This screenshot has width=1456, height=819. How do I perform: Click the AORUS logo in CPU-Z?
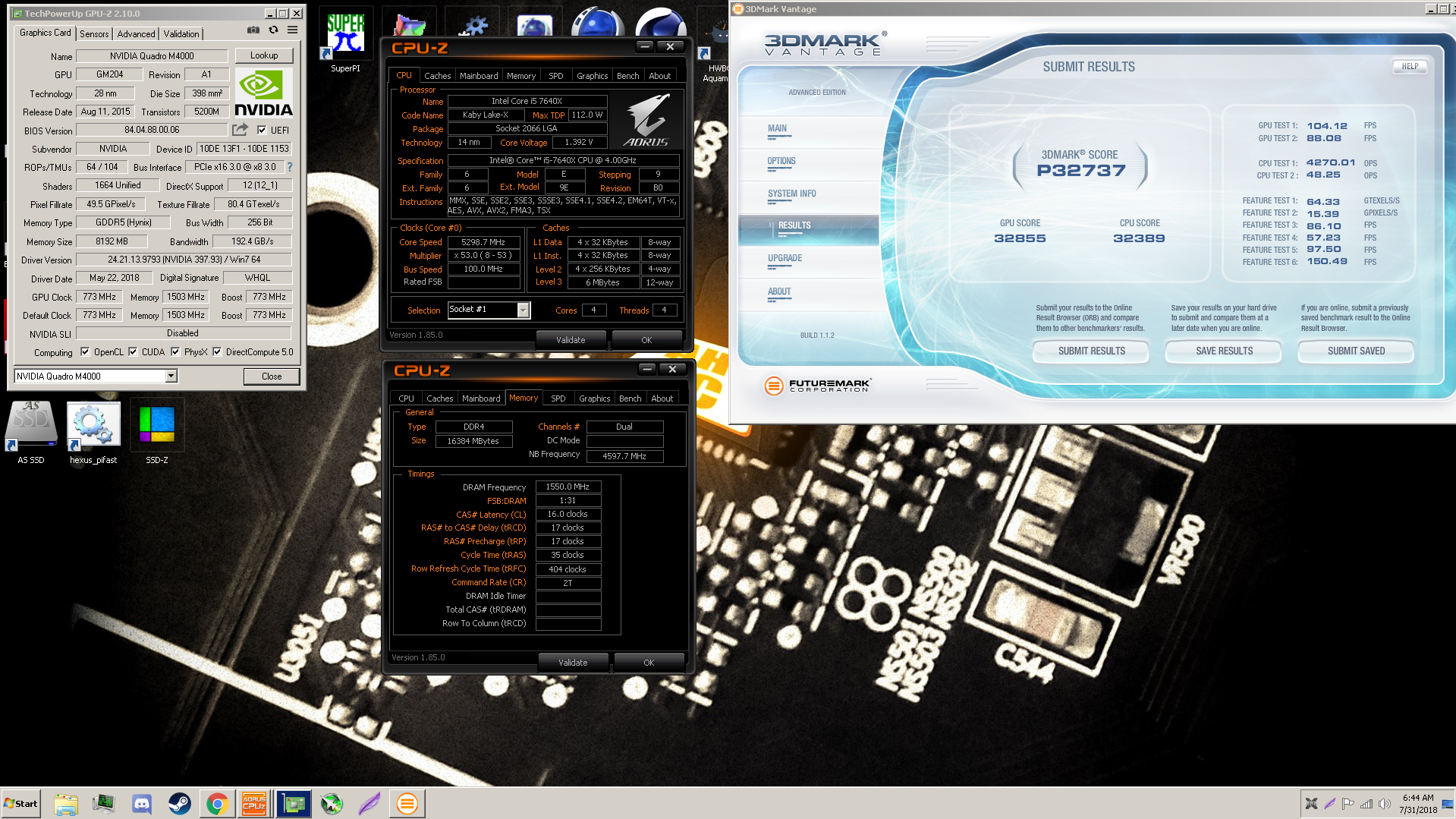tap(646, 120)
